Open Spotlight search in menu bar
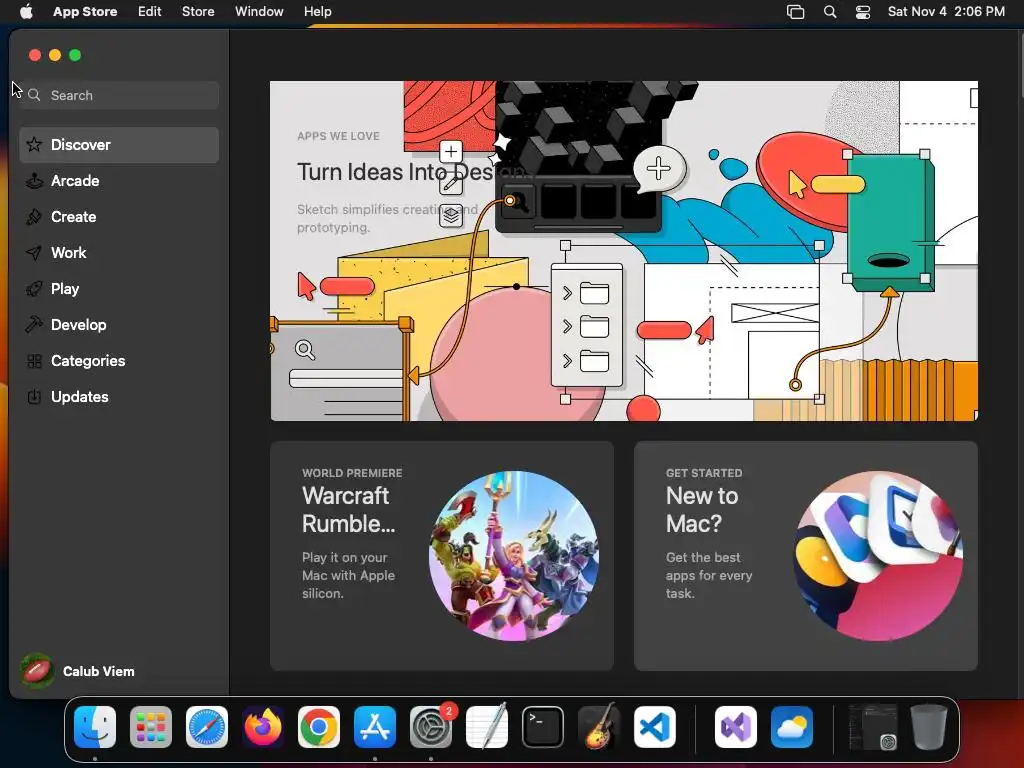 coord(830,12)
